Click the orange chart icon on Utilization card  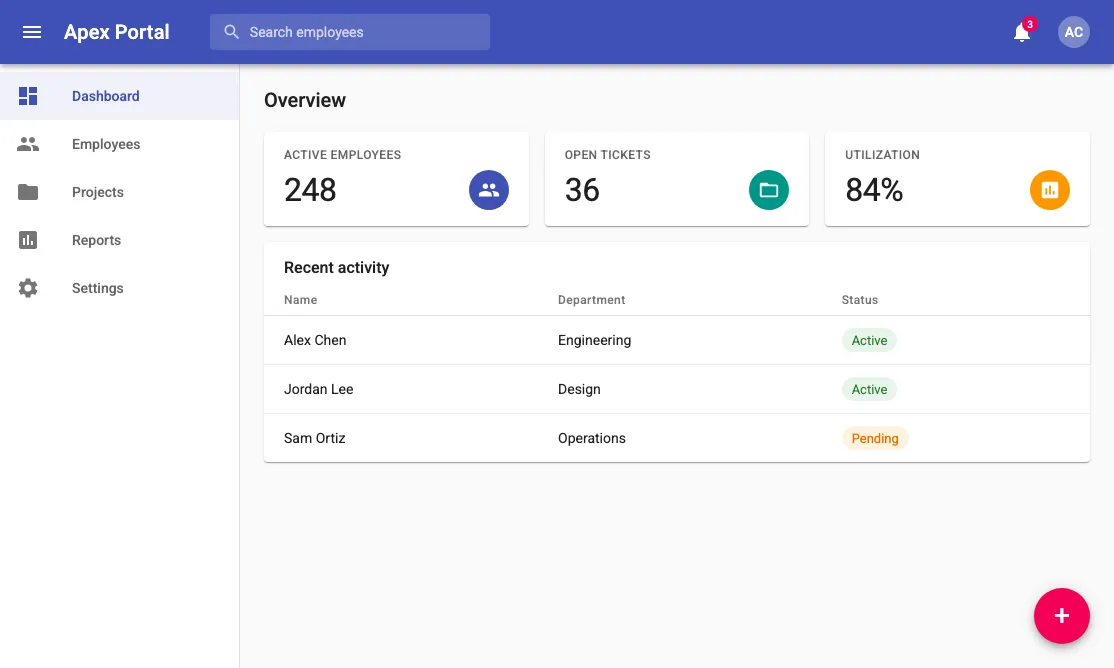pos(1049,190)
